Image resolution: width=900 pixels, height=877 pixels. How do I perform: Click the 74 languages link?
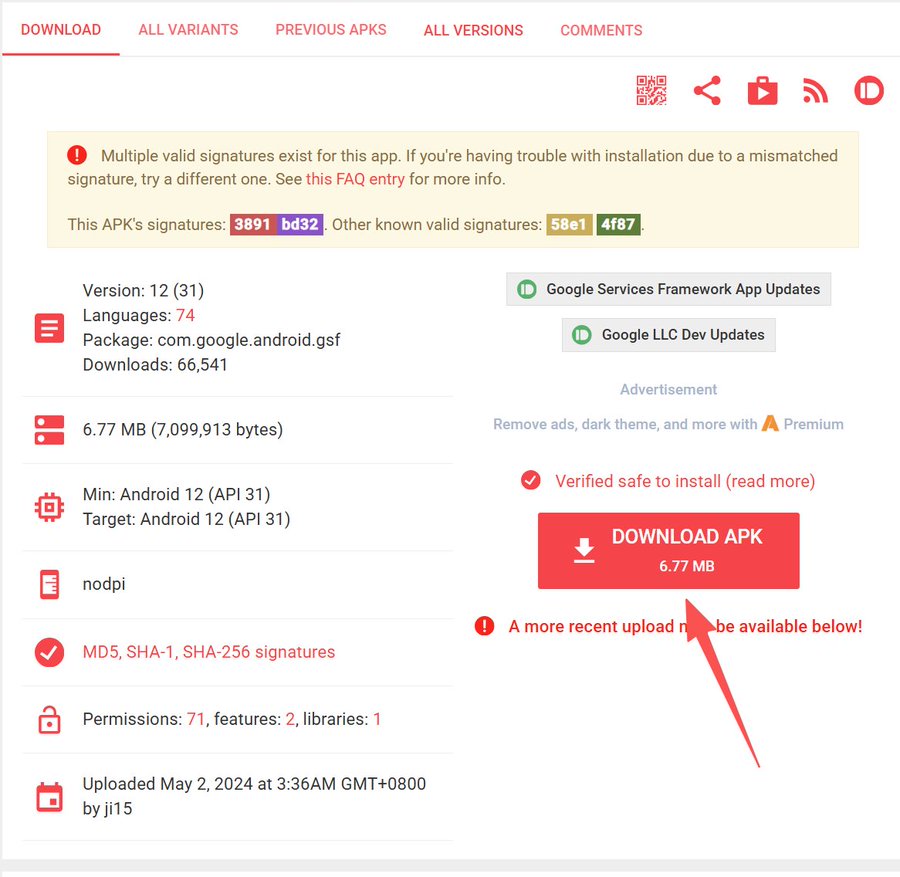pos(185,315)
